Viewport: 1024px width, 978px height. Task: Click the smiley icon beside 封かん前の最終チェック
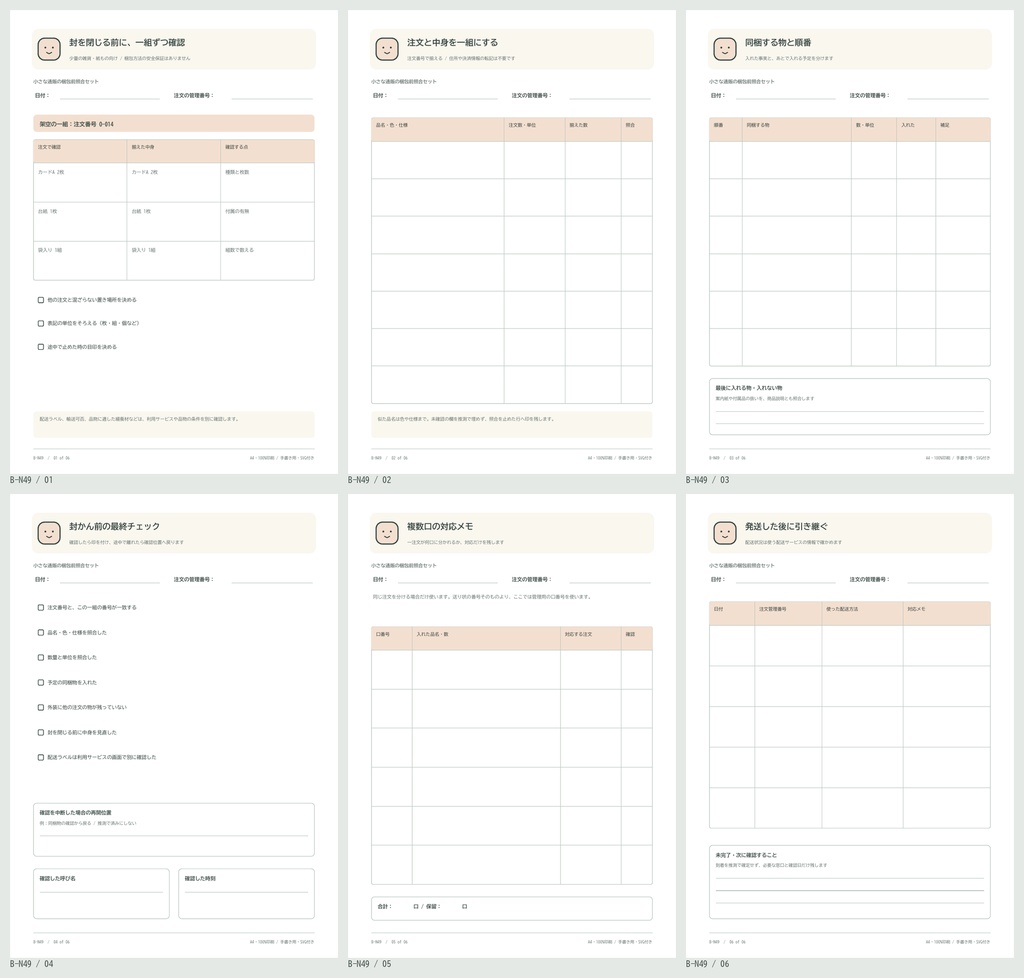pos(49,533)
